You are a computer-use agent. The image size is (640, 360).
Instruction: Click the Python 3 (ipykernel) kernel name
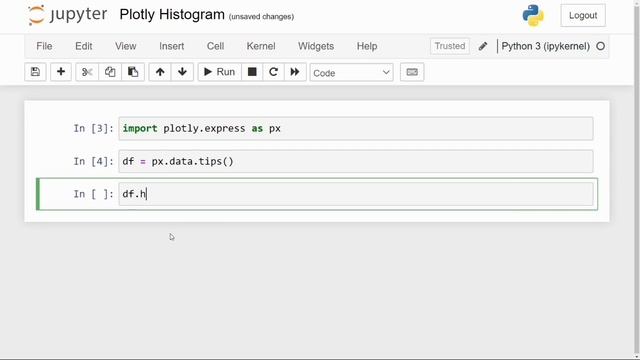tap(545, 46)
